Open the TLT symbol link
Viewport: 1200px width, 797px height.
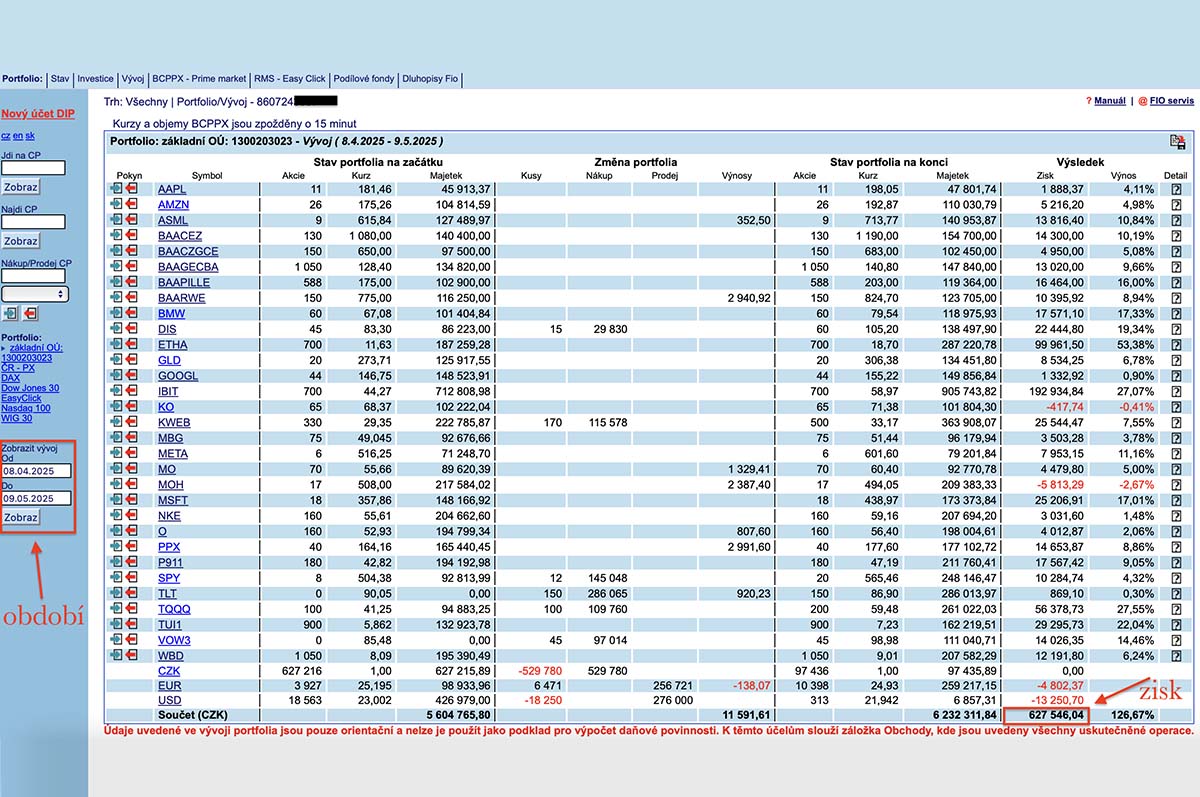[x=168, y=593]
